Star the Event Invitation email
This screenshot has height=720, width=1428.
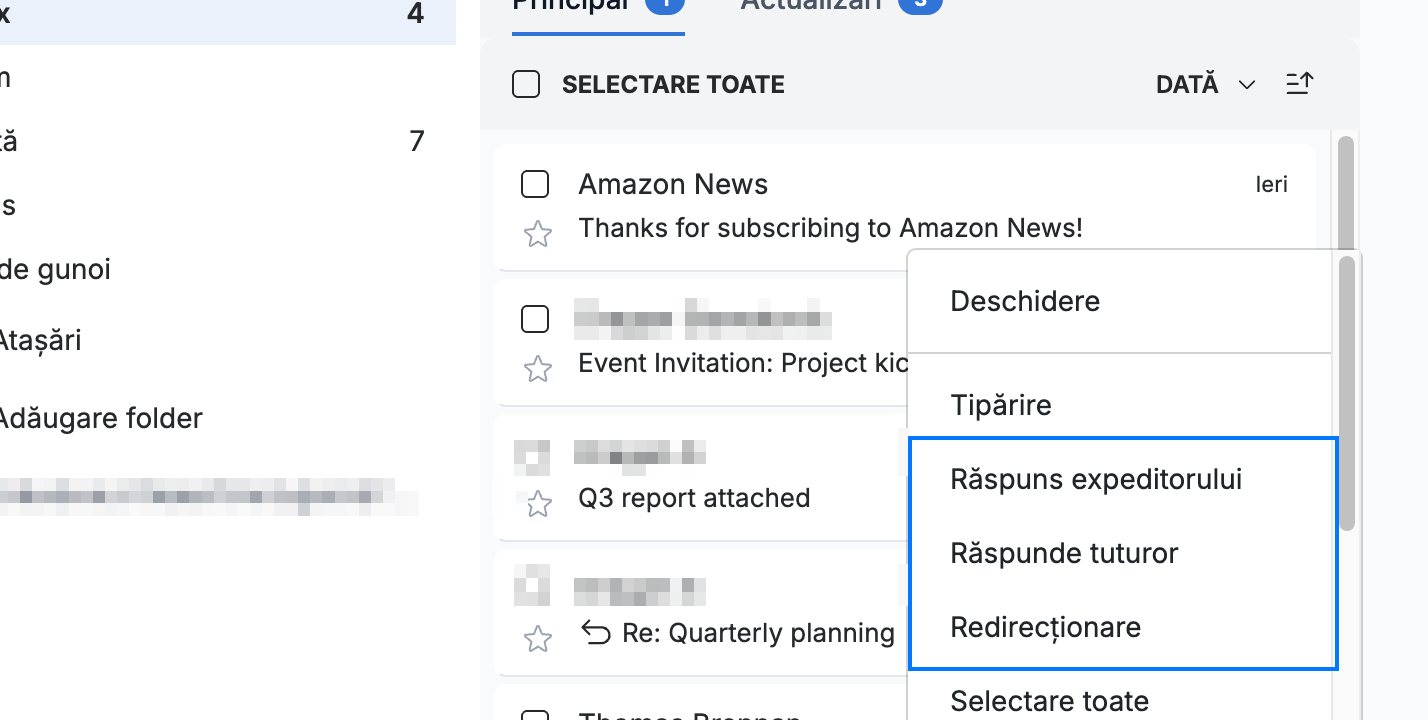pos(538,369)
